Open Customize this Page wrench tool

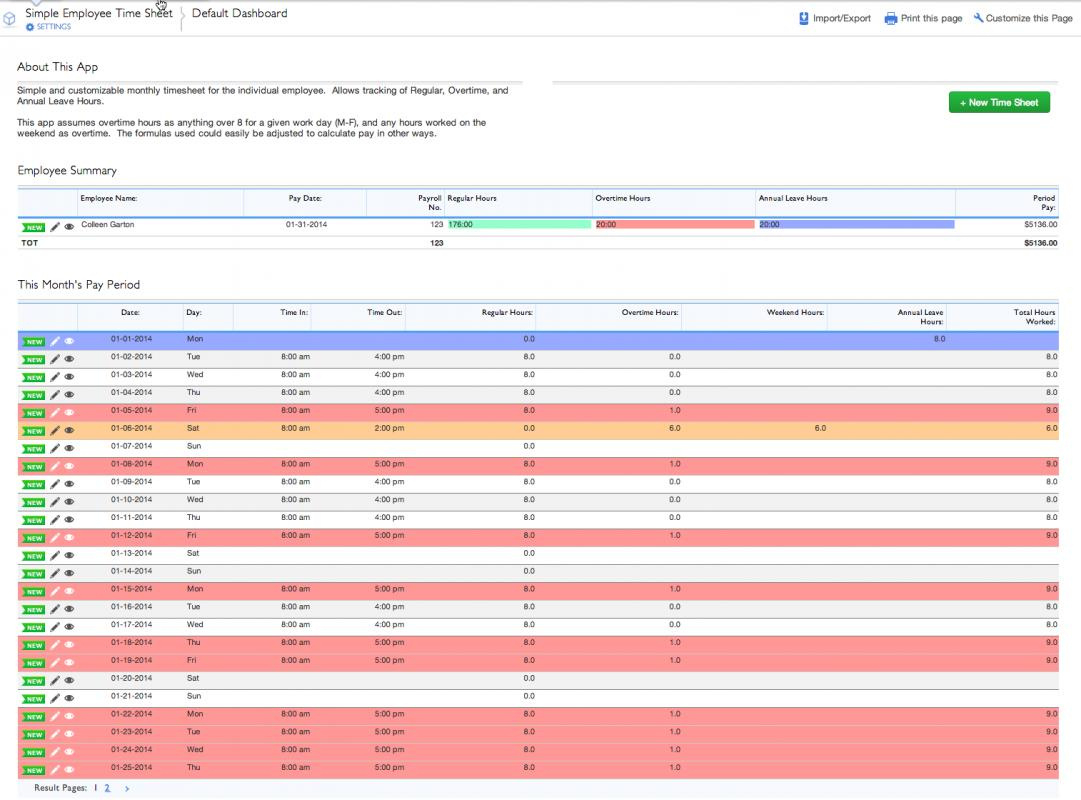976,17
